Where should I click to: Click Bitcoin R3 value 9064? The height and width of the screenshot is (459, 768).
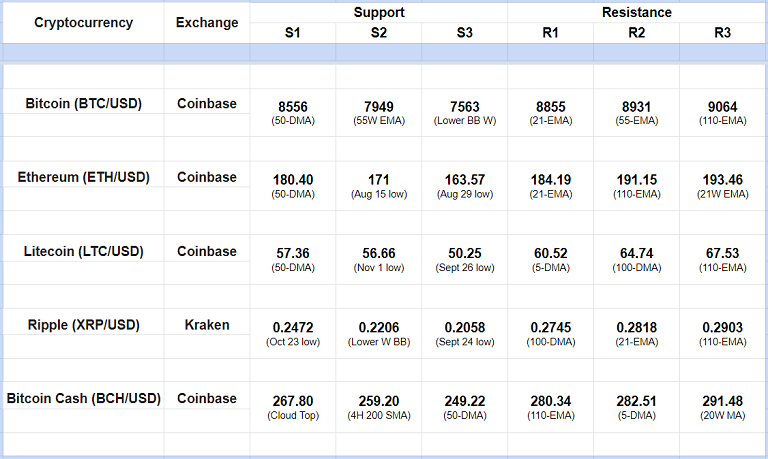coord(723,104)
